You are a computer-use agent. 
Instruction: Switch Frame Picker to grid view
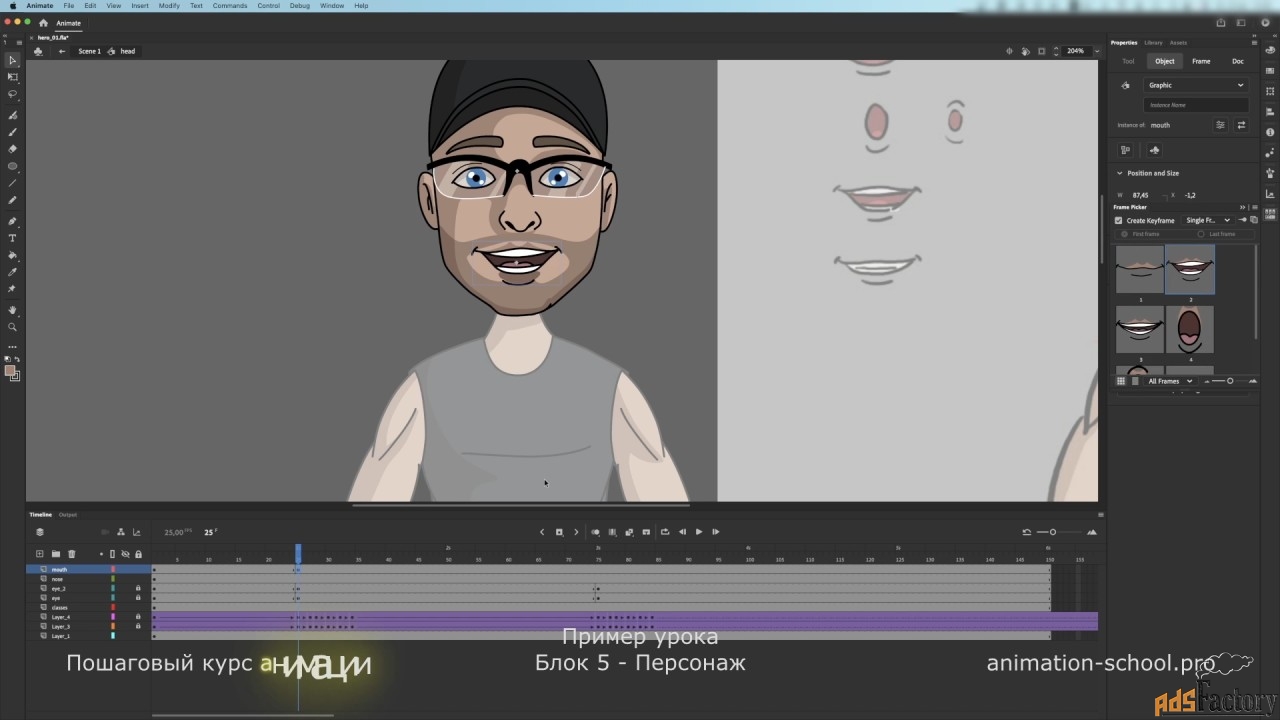tap(1121, 381)
